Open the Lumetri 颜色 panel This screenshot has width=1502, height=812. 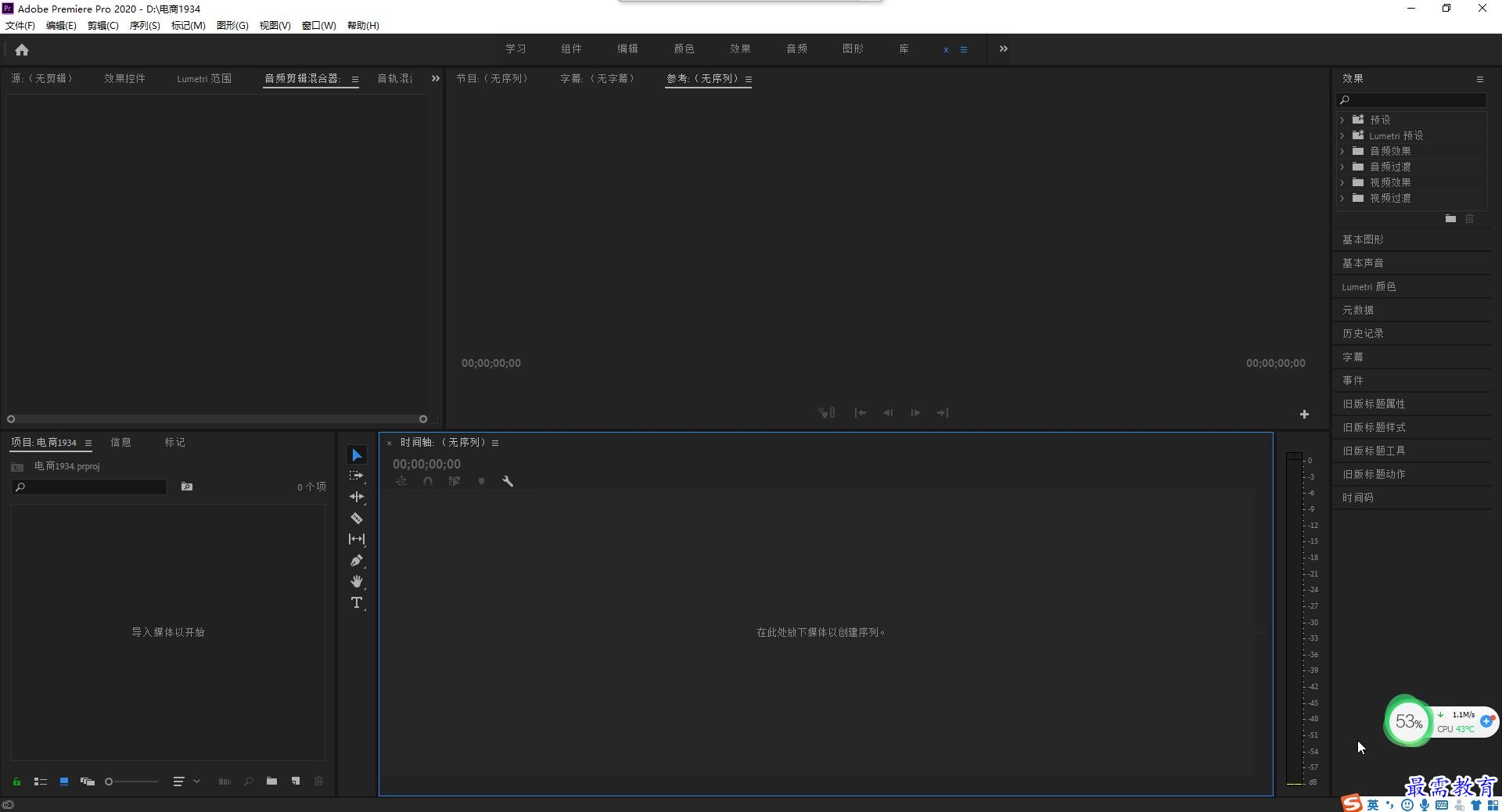(x=1369, y=286)
